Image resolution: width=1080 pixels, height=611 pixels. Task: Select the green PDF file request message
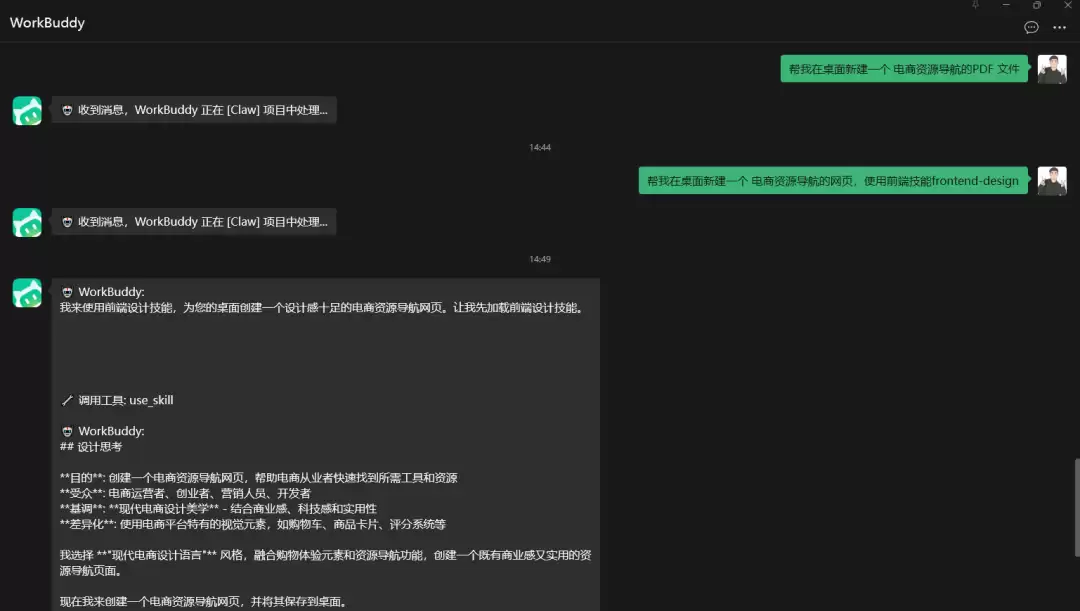coord(904,69)
